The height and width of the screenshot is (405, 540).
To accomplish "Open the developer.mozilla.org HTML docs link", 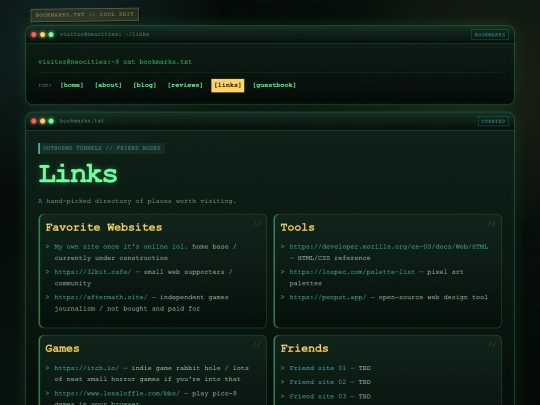I will point(388,247).
